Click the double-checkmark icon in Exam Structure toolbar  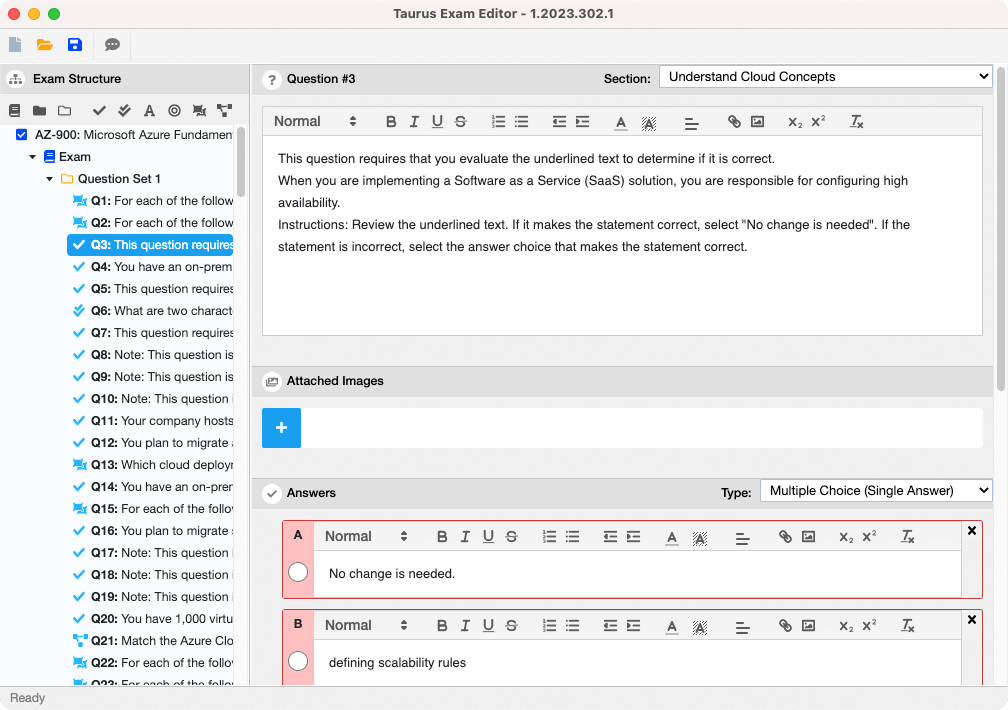[124, 111]
